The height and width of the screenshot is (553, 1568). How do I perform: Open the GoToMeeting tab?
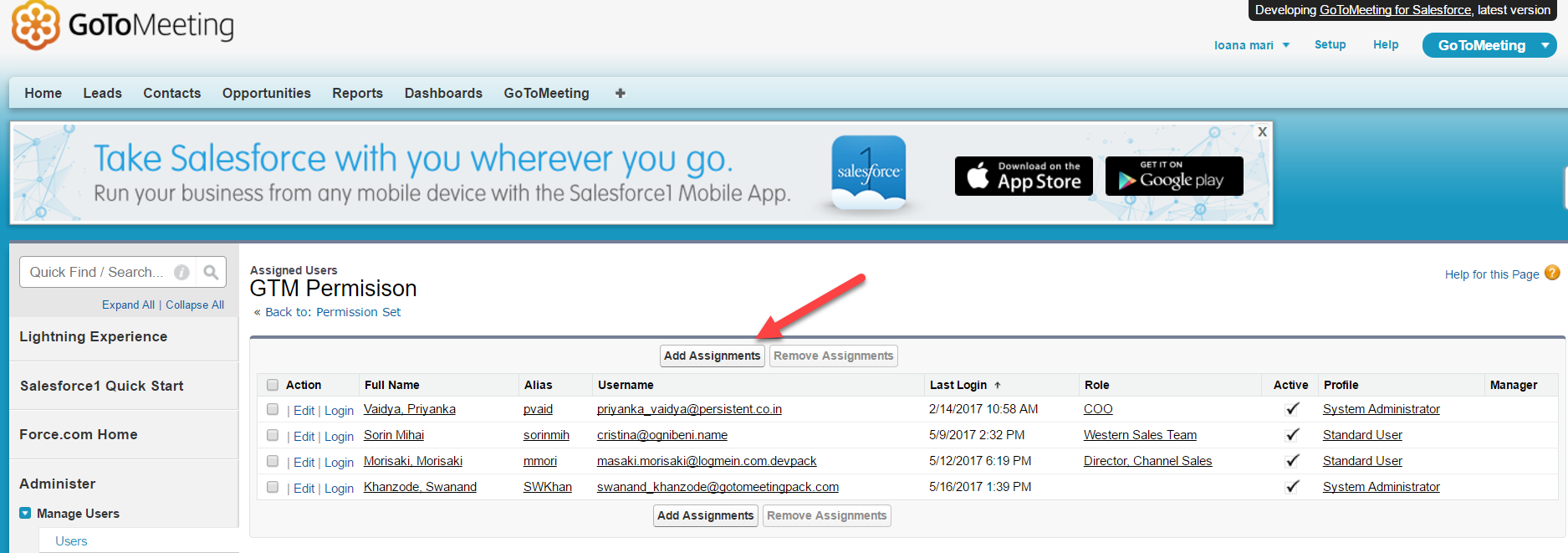[546, 93]
